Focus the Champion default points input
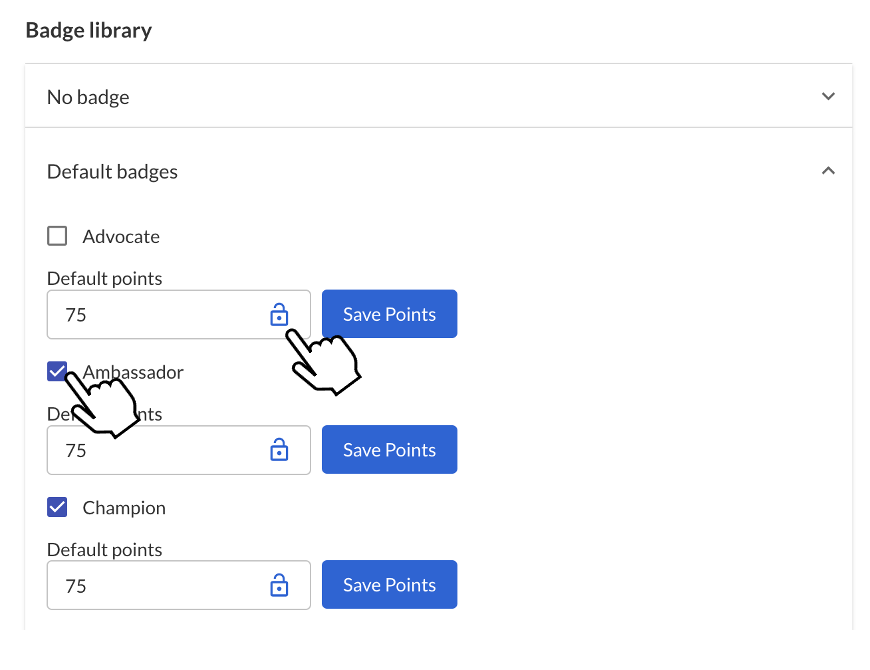870x670 pixels. tap(179, 585)
